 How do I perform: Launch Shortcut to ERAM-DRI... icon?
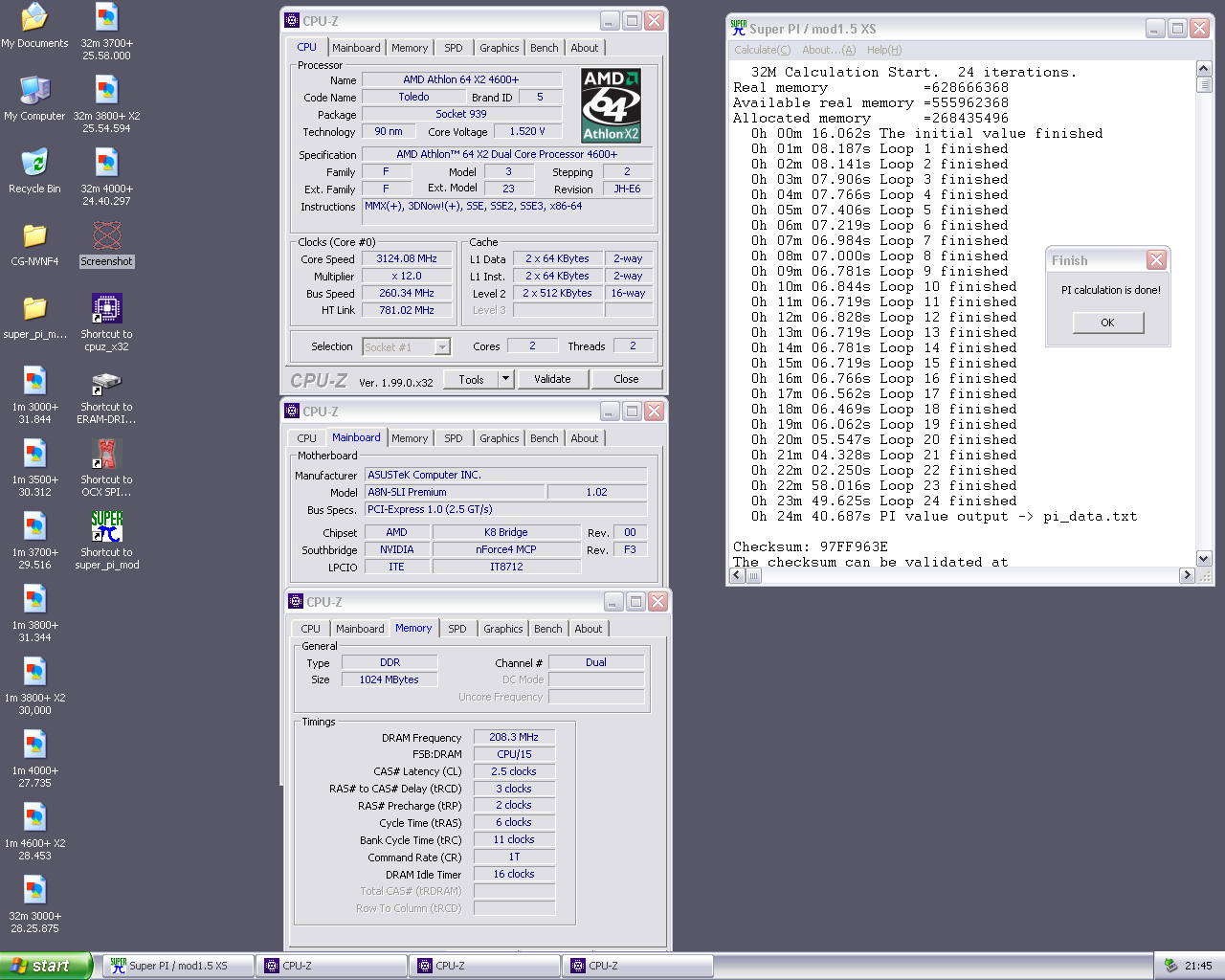pyautogui.click(x=106, y=395)
